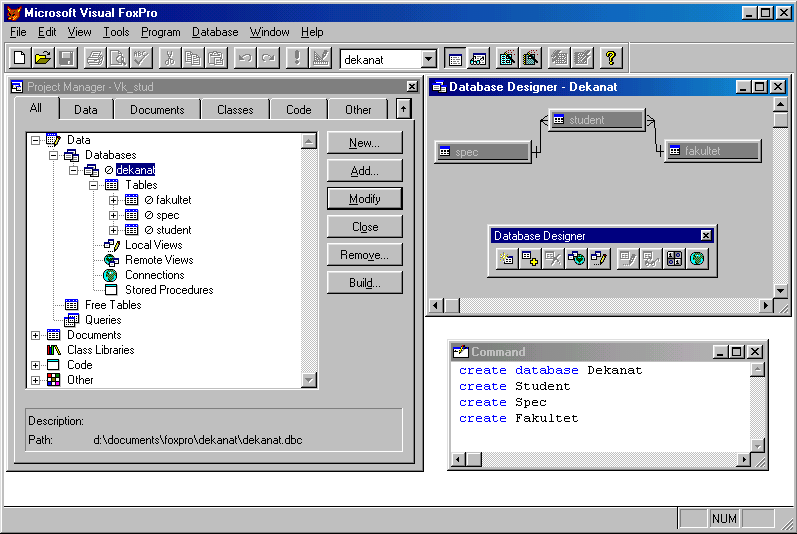Screen dimensions: 797x534
Task: Switch to the Data tab in Project Manager
Action: pos(85,110)
